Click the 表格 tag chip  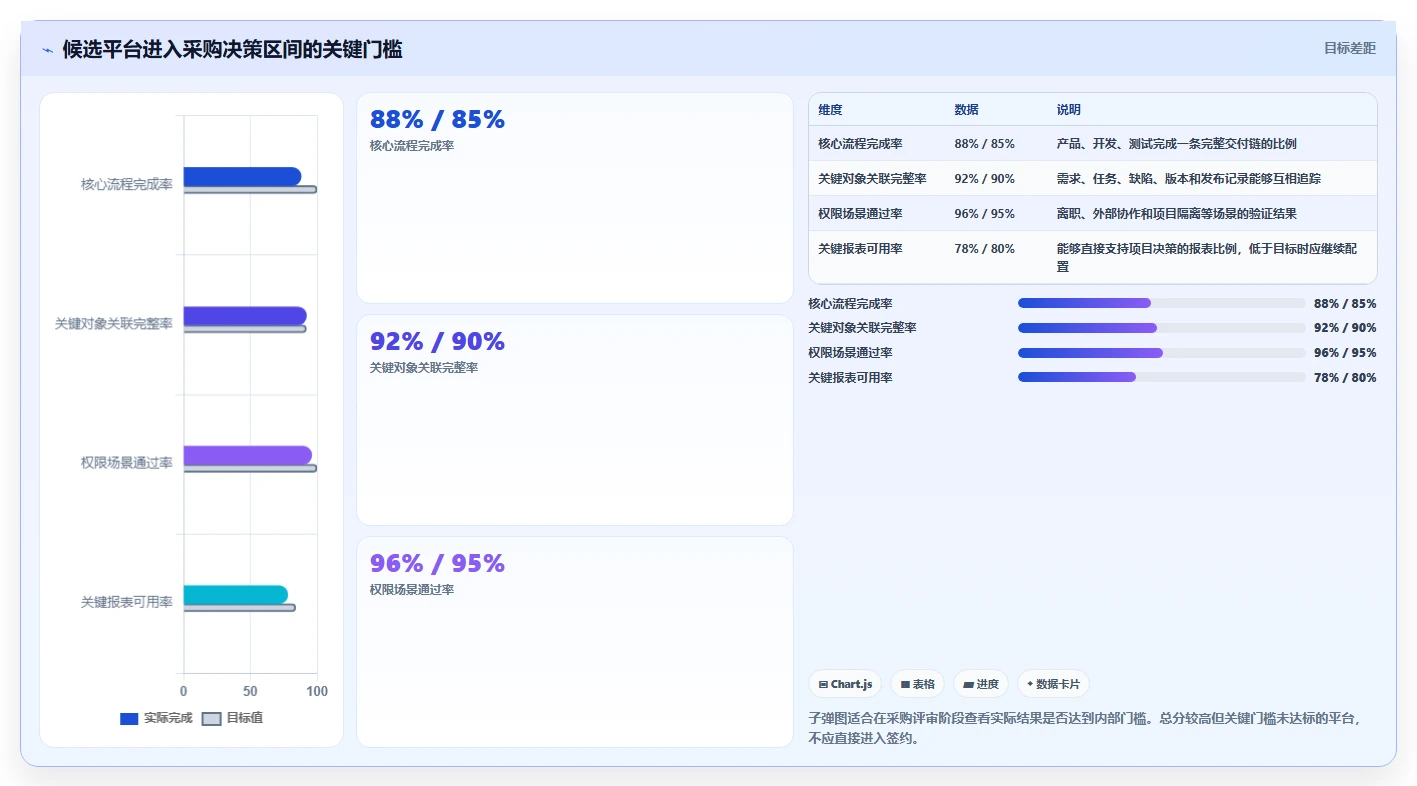(917, 684)
